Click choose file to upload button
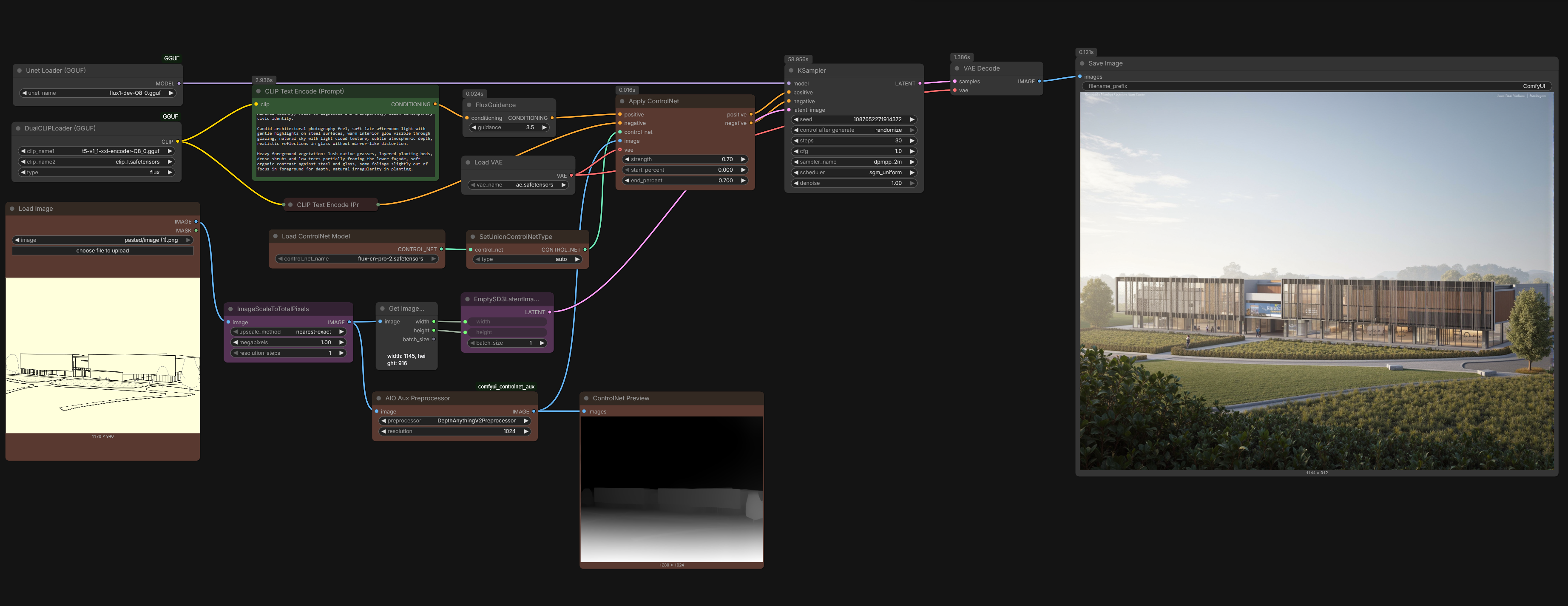 (x=102, y=251)
